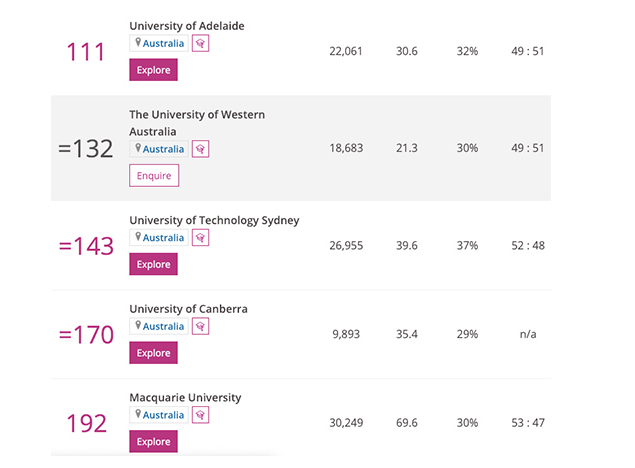Screen dimensions: 635x468
Task: Click graduation cap icon for Macquarie University
Action: 201,415
